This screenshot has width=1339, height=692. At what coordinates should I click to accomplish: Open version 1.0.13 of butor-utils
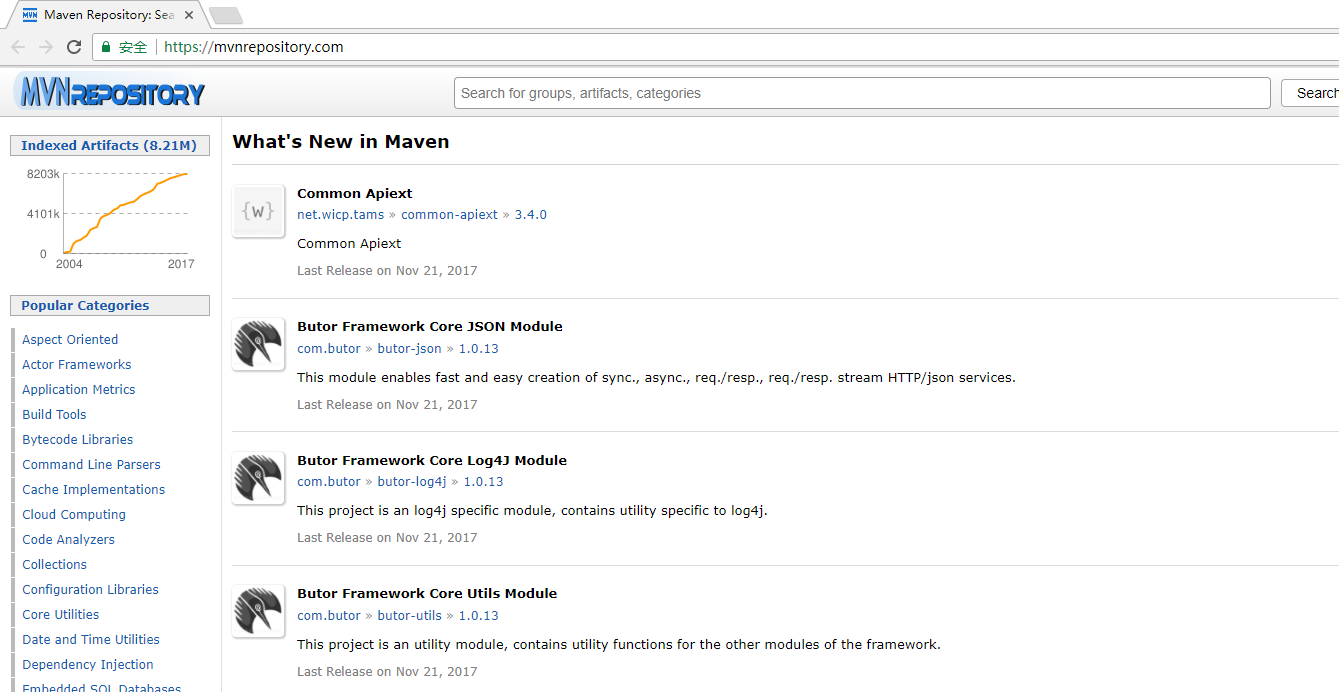478,616
